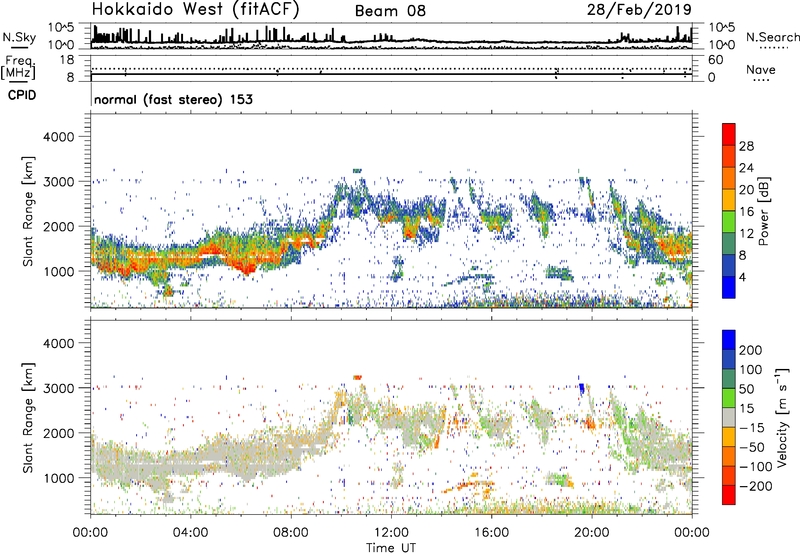The image size is (800, 554).
Task: Click the '-50' velocity scale value
Action: [x=752, y=447]
